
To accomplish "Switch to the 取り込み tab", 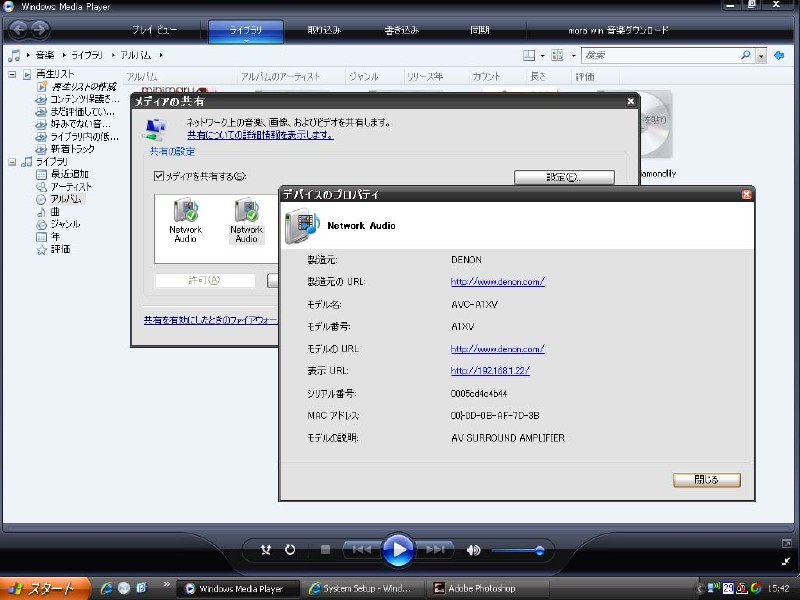I will tap(325, 30).
